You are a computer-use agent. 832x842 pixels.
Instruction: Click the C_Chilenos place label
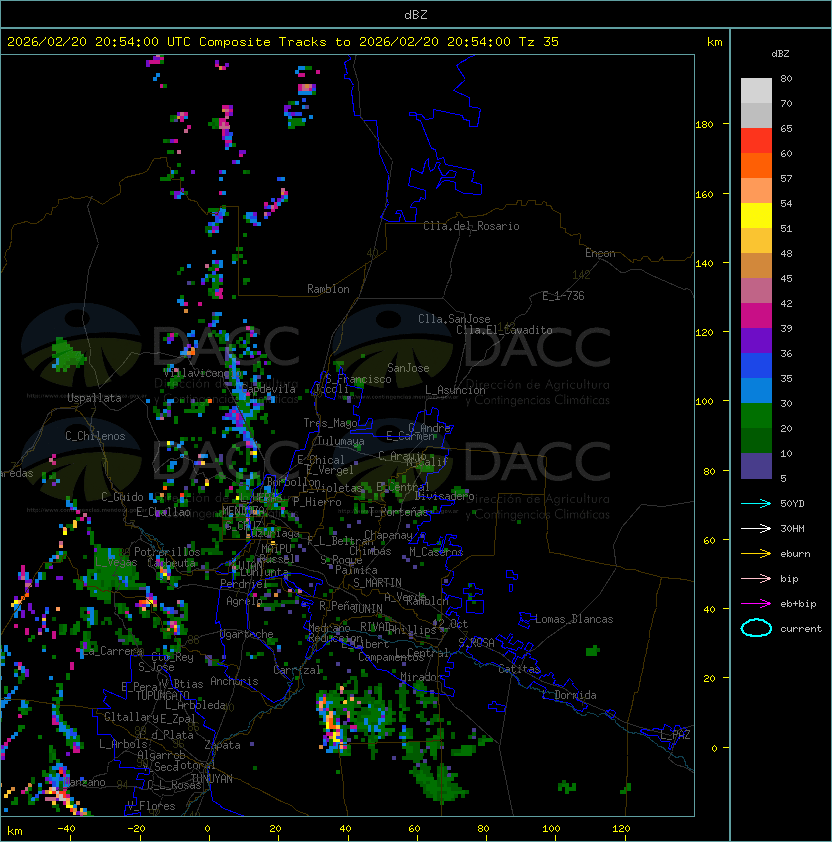tap(95, 436)
